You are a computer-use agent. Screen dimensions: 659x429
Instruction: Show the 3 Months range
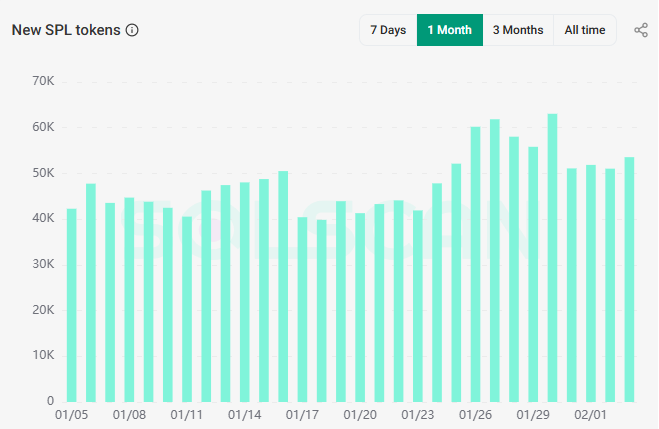click(x=517, y=30)
